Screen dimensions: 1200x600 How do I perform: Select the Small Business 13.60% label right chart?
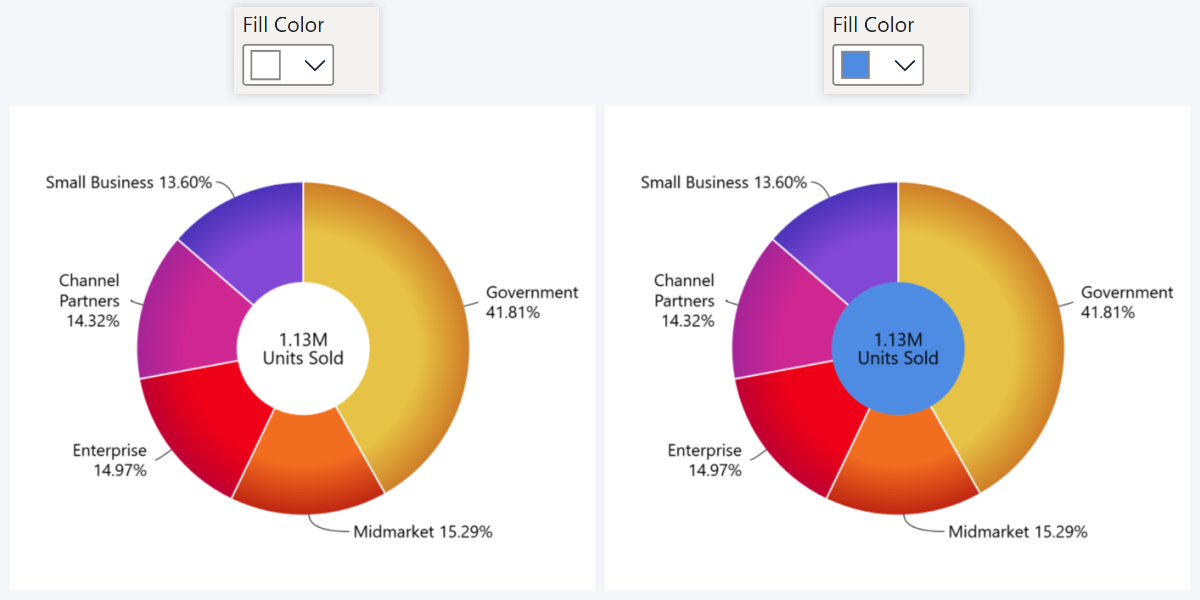[725, 183]
